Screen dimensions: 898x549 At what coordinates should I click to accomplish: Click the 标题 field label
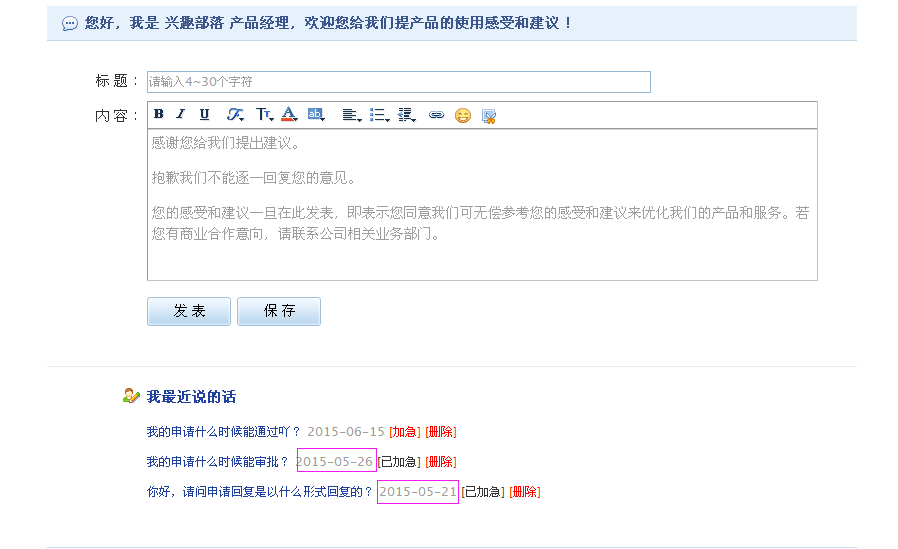pos(116,81)
